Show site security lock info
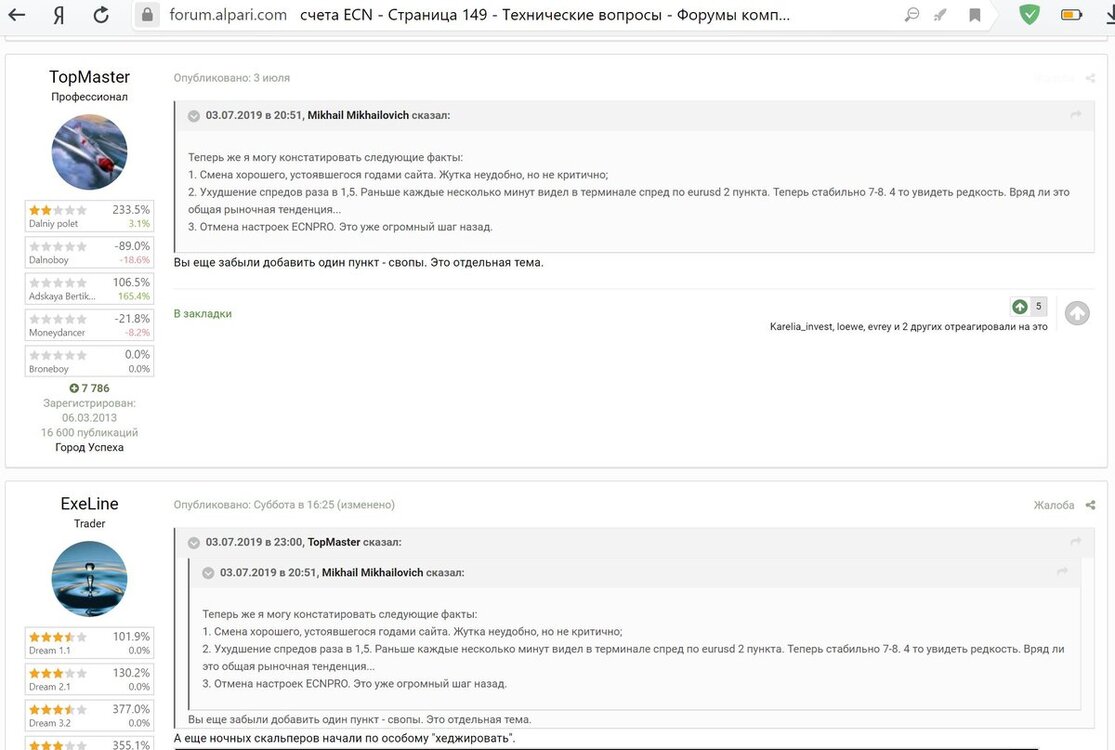1115x750 pixels. pos(146,14)
